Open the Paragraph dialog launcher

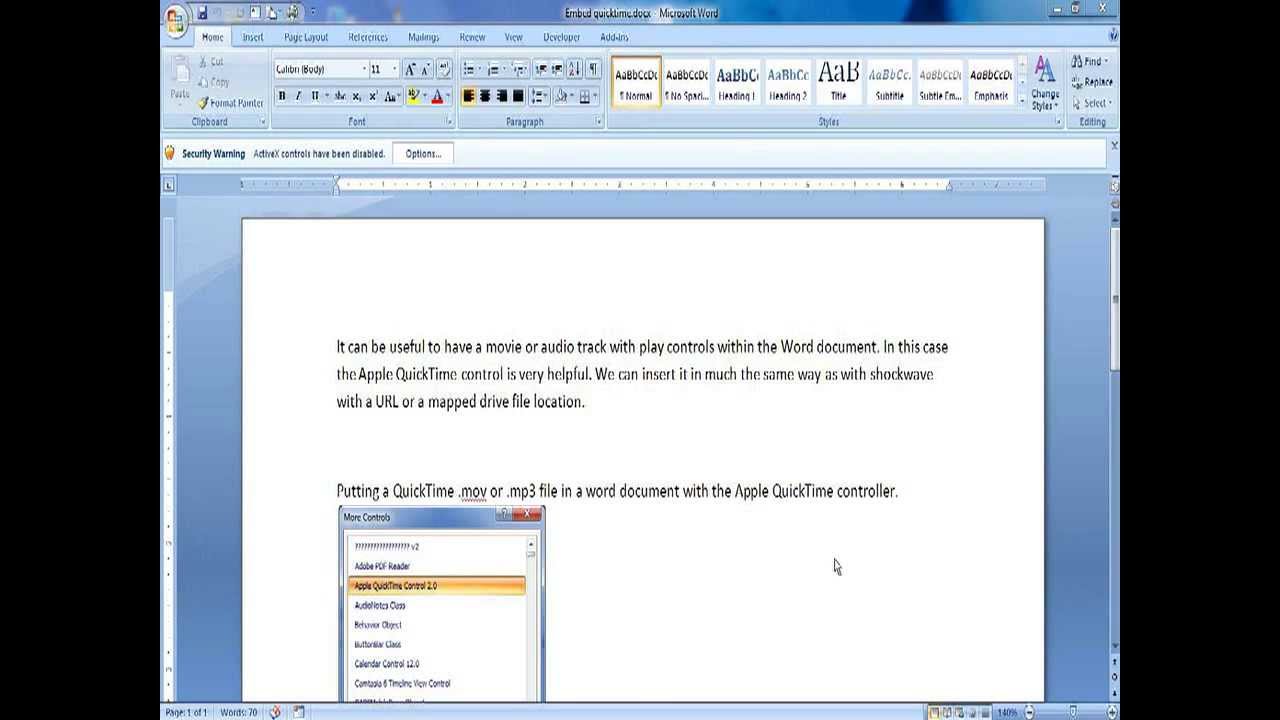pyautogui.click(x=599, y=122)
